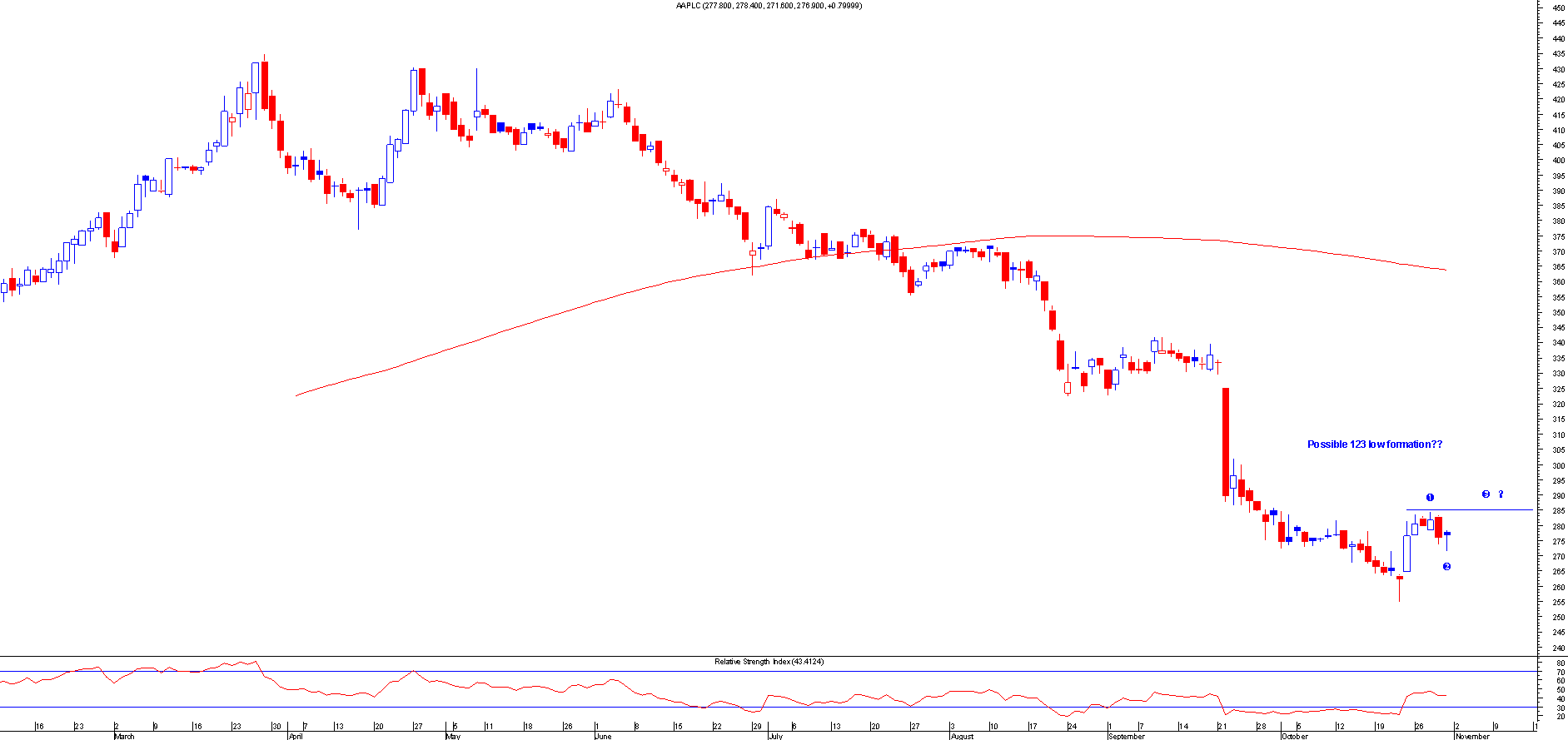Click the circled number 1 marker
The height and width of the screenshot is (740, 1568).
click(x=1430, y=498)
